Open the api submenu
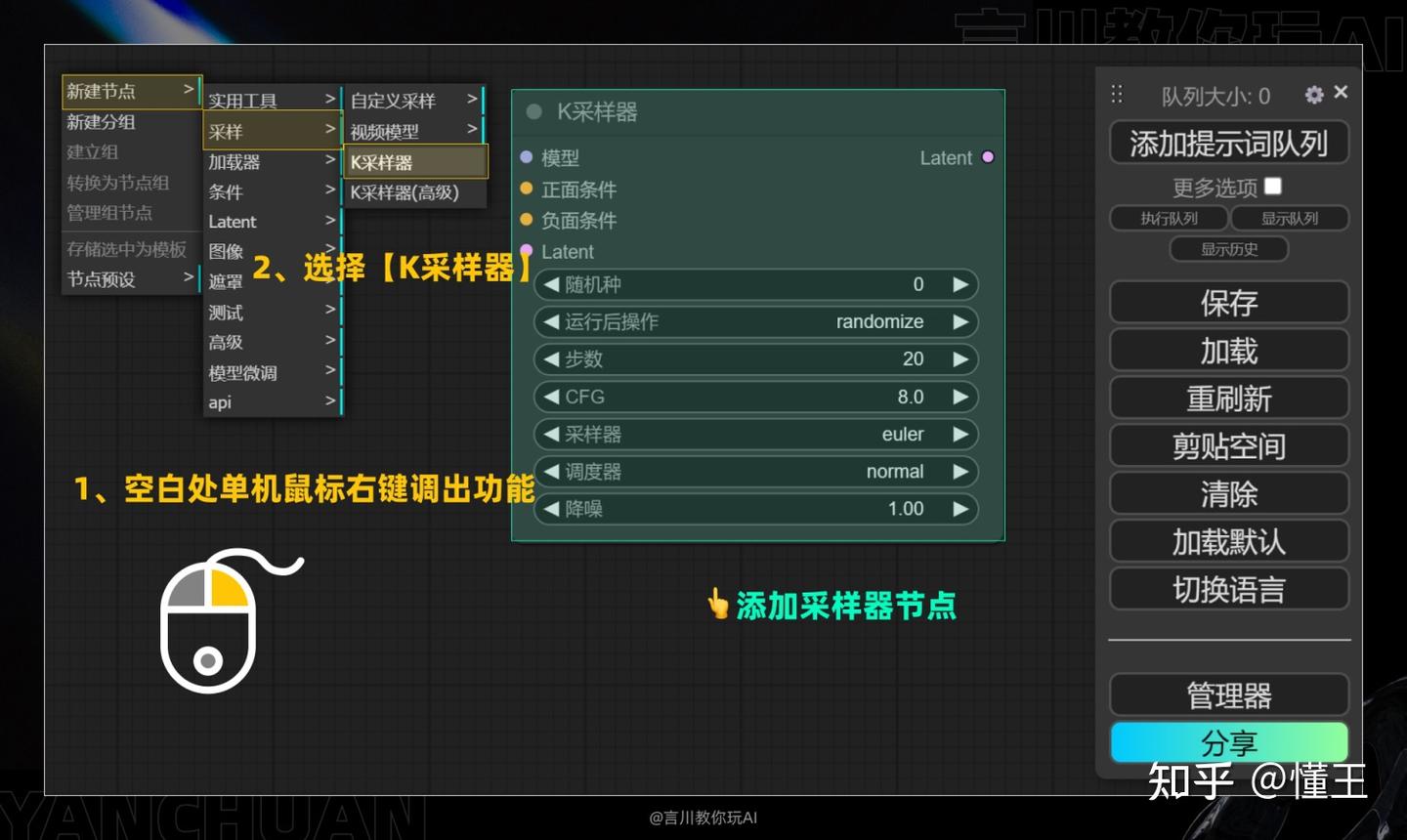 272,401
